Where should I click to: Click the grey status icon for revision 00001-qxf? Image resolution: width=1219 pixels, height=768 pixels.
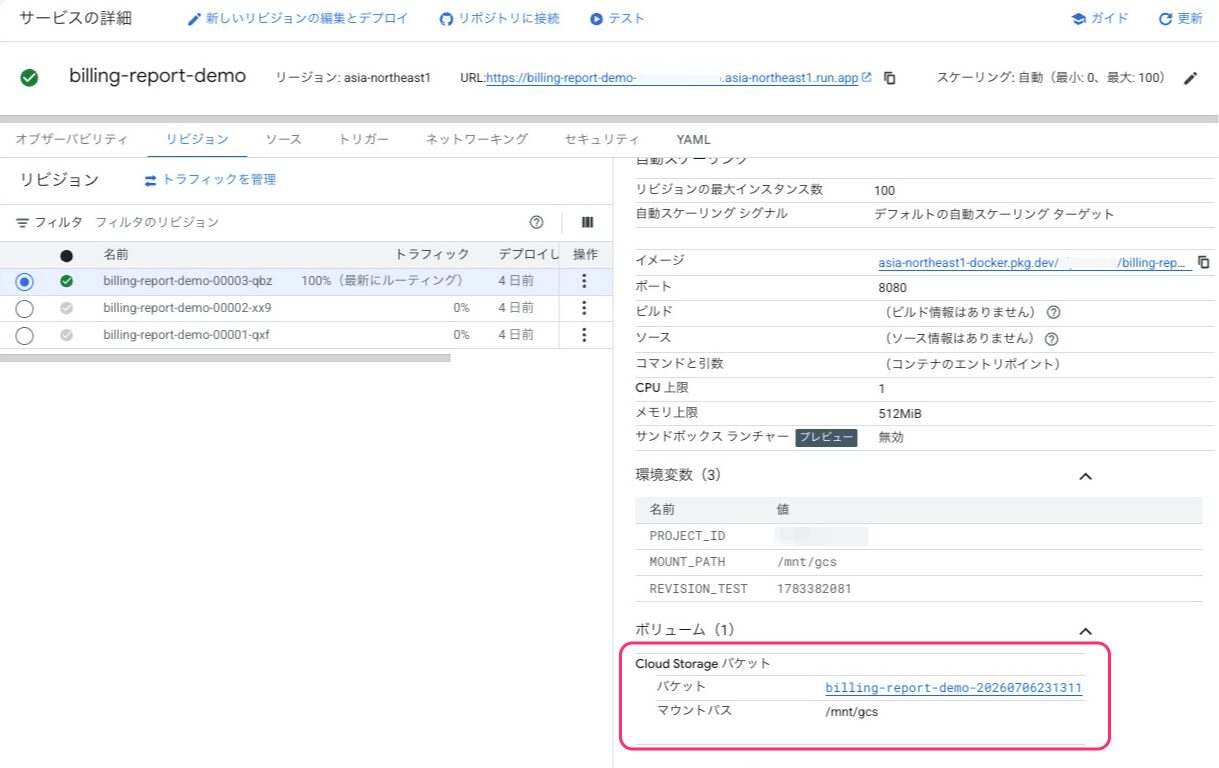pos(67,335)
